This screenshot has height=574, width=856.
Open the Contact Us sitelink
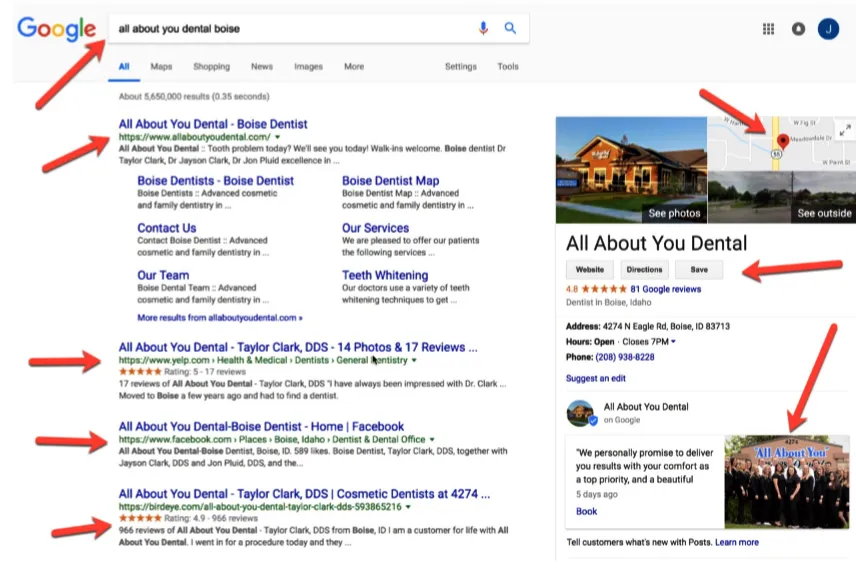click(167, 228)
